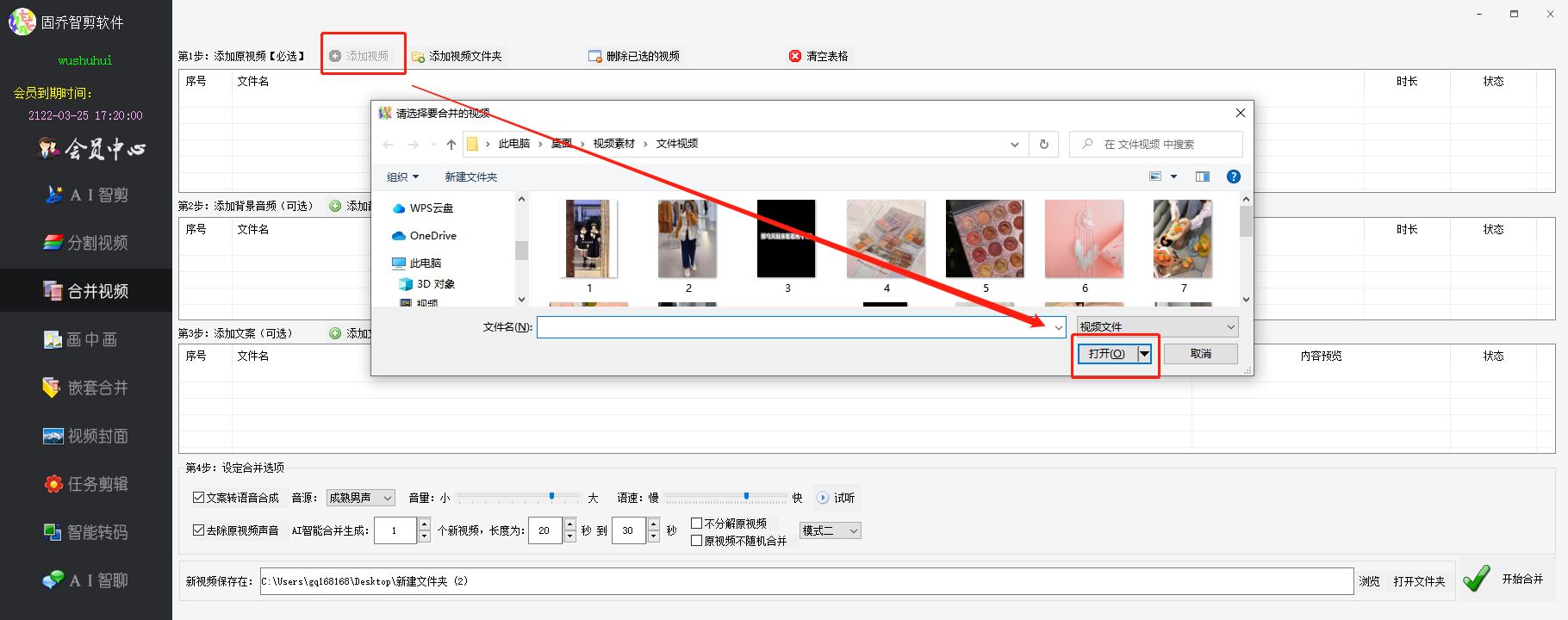Viewport: 1568px width, 620px height.
Task: Select the black video thumbnail 3
Action: [x=787, y=239]
